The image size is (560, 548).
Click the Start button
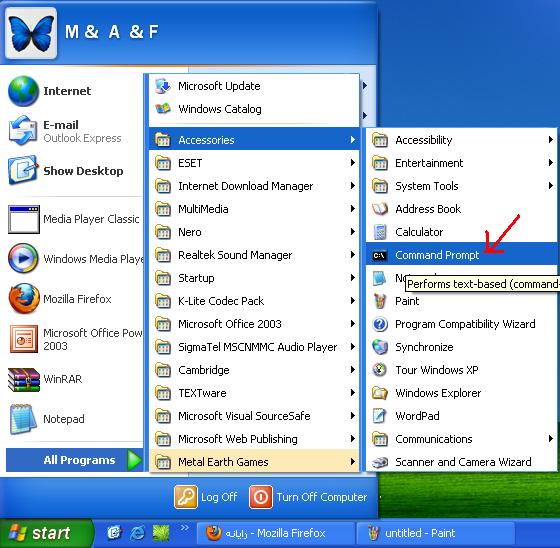point(46,533)
